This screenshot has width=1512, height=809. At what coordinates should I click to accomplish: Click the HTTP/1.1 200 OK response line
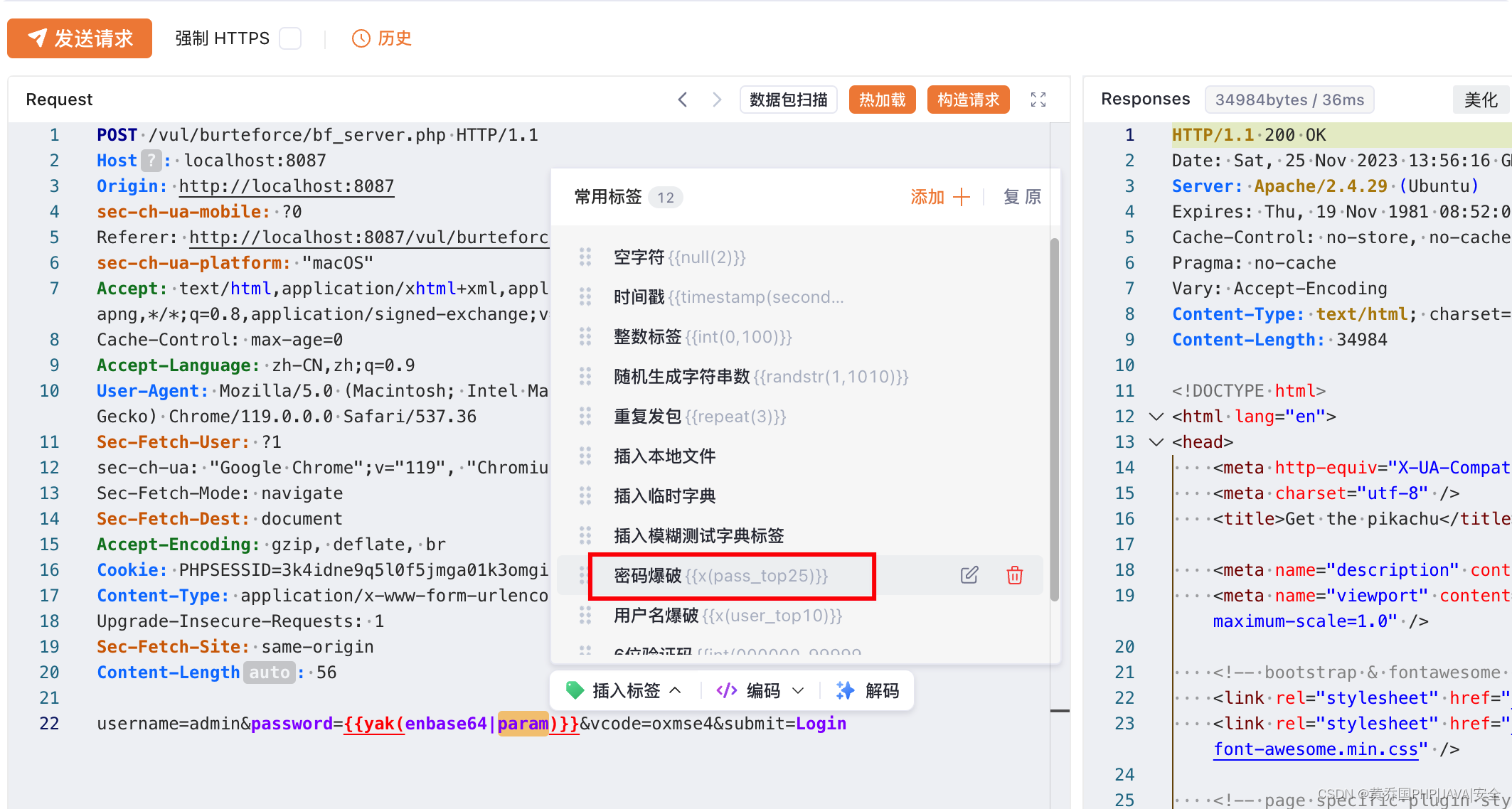click(1249, 135)
